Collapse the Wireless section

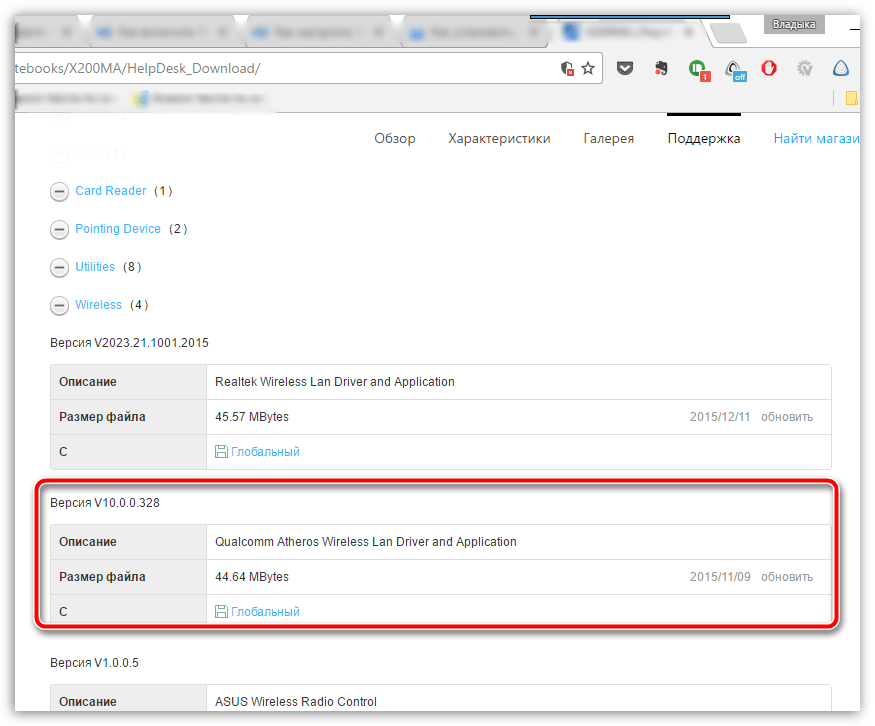[x=59, y=306]
